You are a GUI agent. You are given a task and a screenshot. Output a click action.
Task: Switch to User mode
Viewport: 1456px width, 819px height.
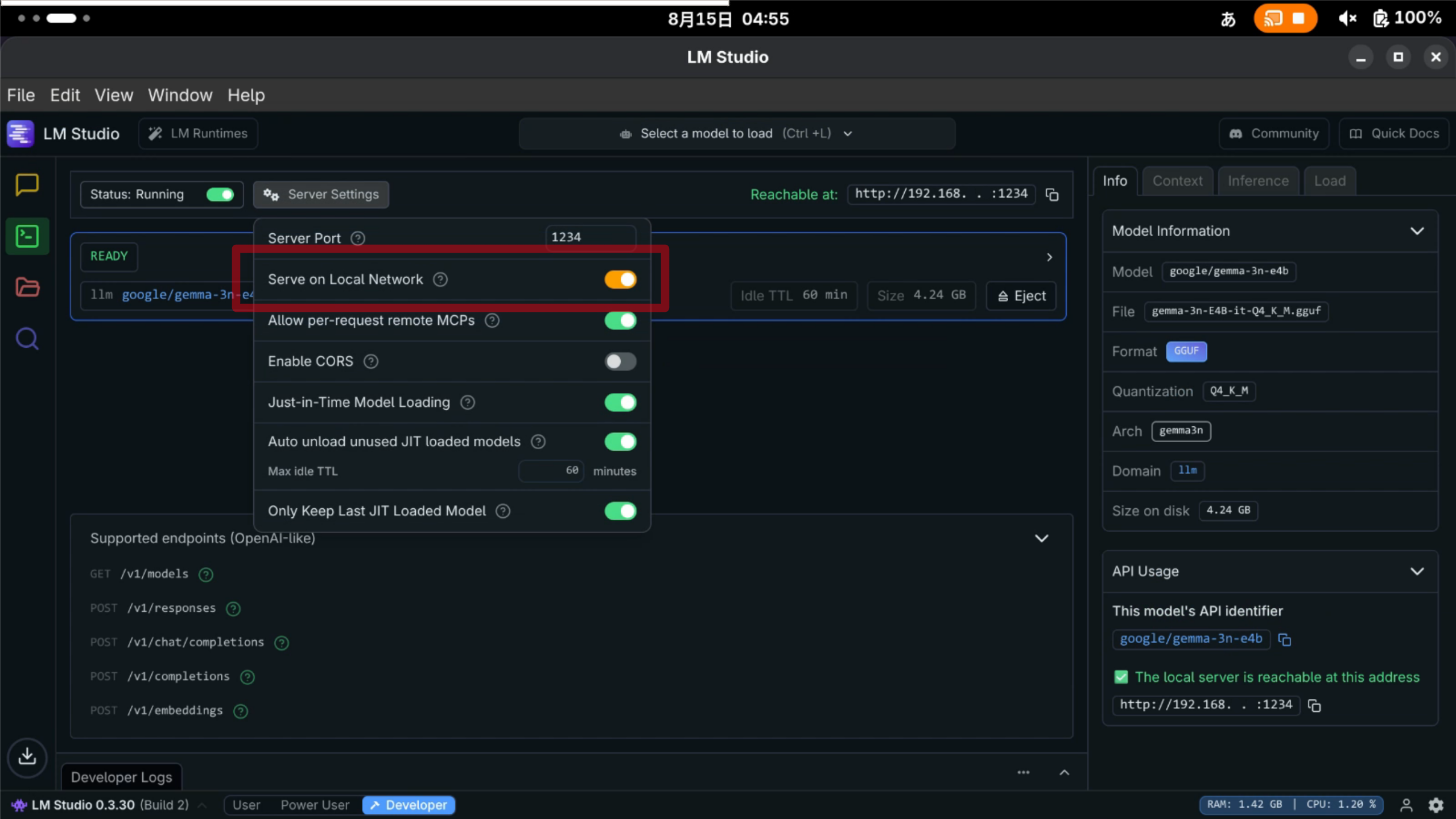click(x=246, y=805)
